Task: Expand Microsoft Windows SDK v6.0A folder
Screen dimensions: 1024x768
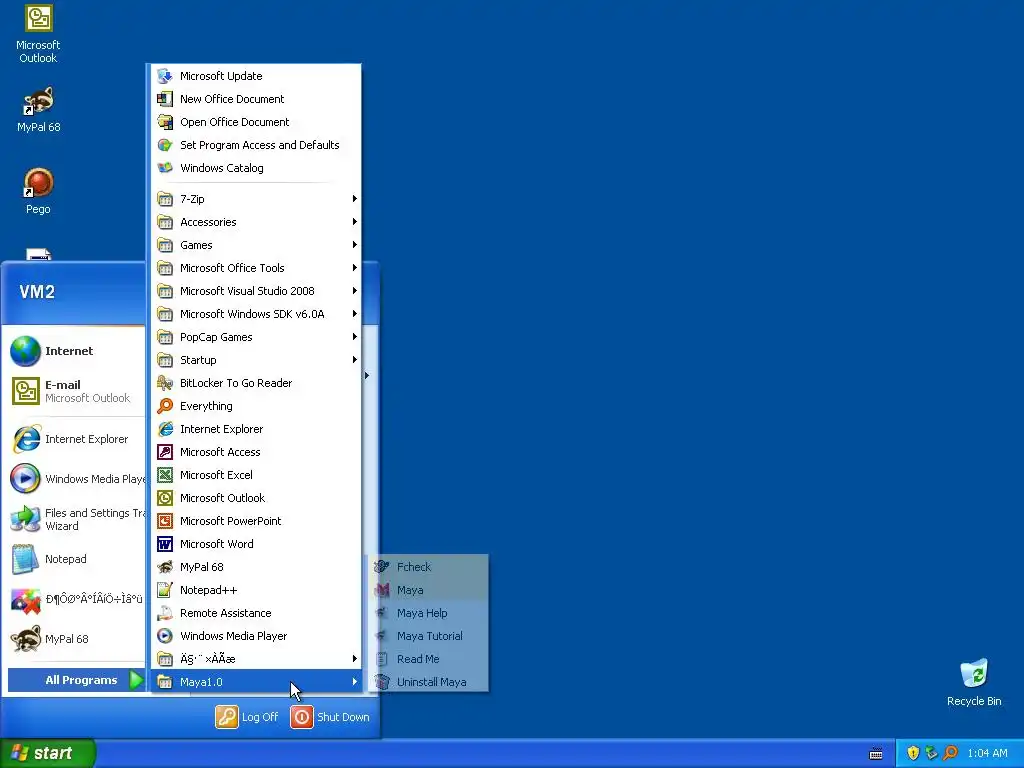Action: [256, 314]
